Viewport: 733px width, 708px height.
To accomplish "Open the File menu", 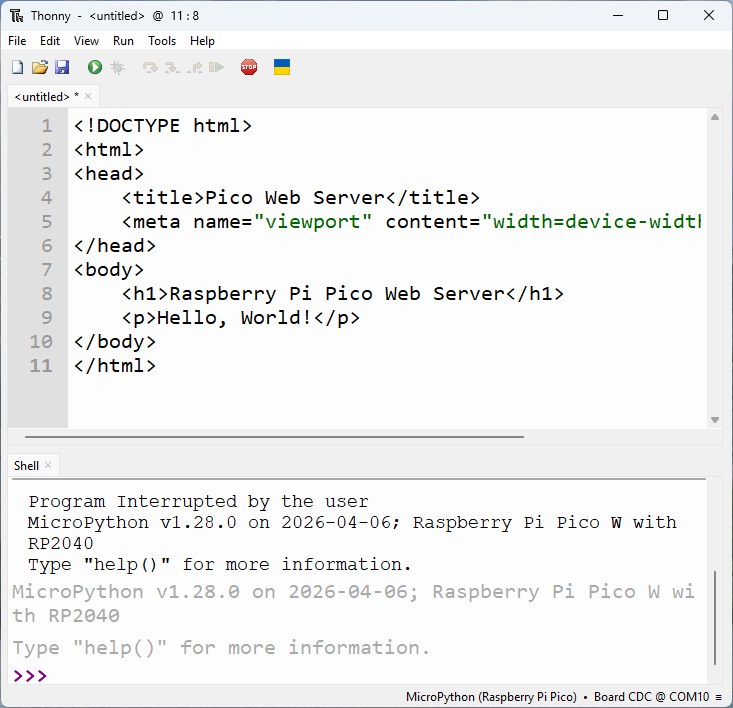I will point(17,41).
